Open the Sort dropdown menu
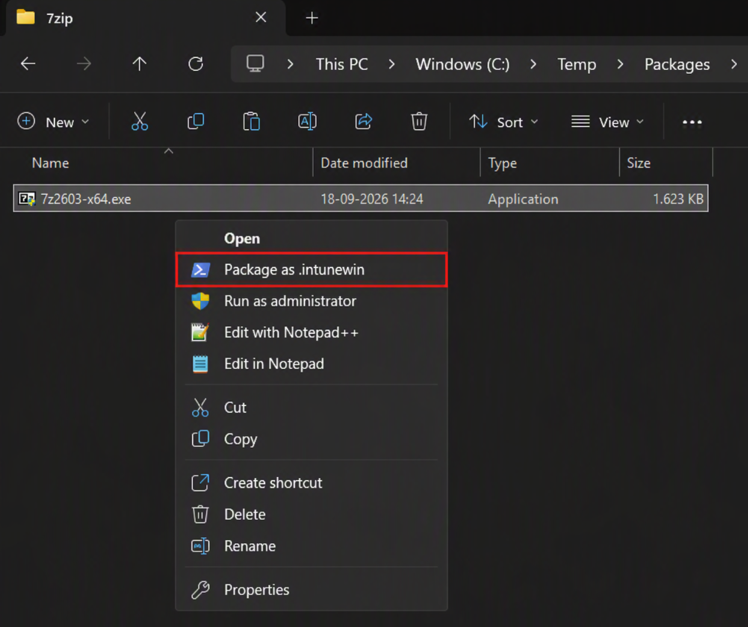Screen dimensions: 748x627 (504, 122)
